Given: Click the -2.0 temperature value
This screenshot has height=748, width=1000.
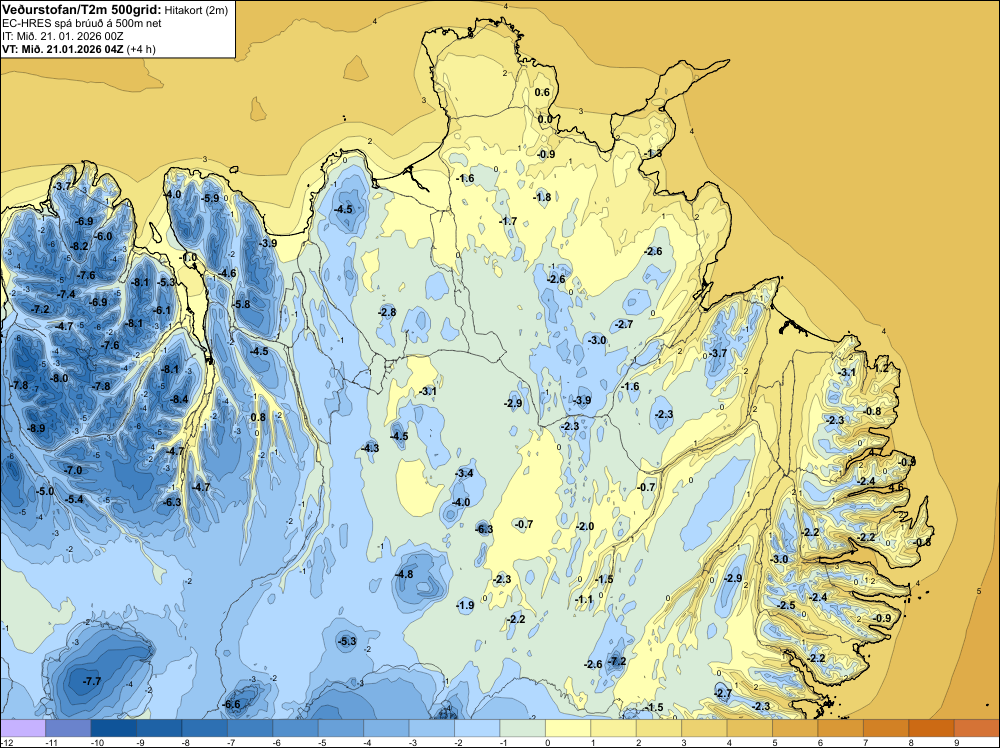Looking at the screenshot, I should 585,526.
